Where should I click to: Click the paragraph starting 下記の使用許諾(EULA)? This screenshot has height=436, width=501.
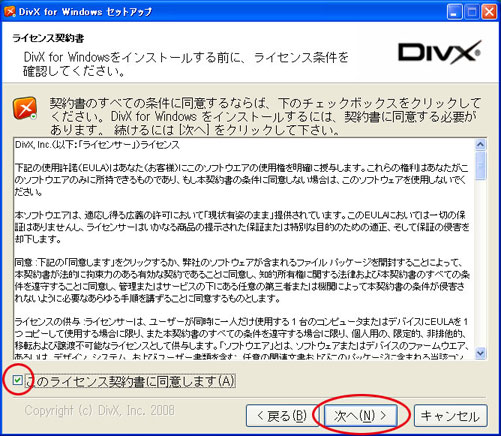(242, 180)
